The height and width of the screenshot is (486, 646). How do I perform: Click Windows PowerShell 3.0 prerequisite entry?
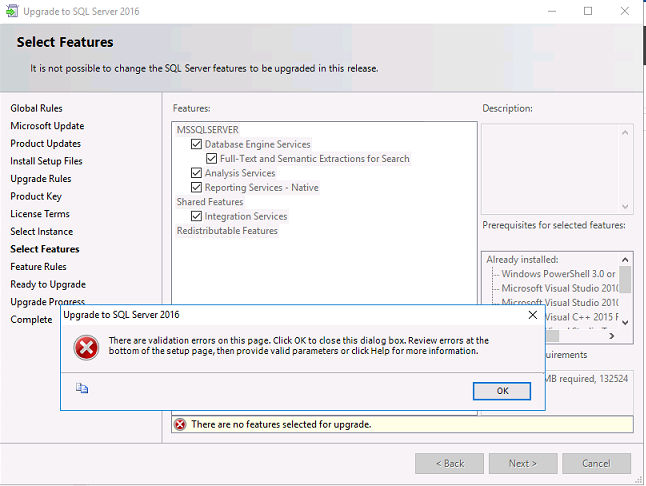click(558, 274)
